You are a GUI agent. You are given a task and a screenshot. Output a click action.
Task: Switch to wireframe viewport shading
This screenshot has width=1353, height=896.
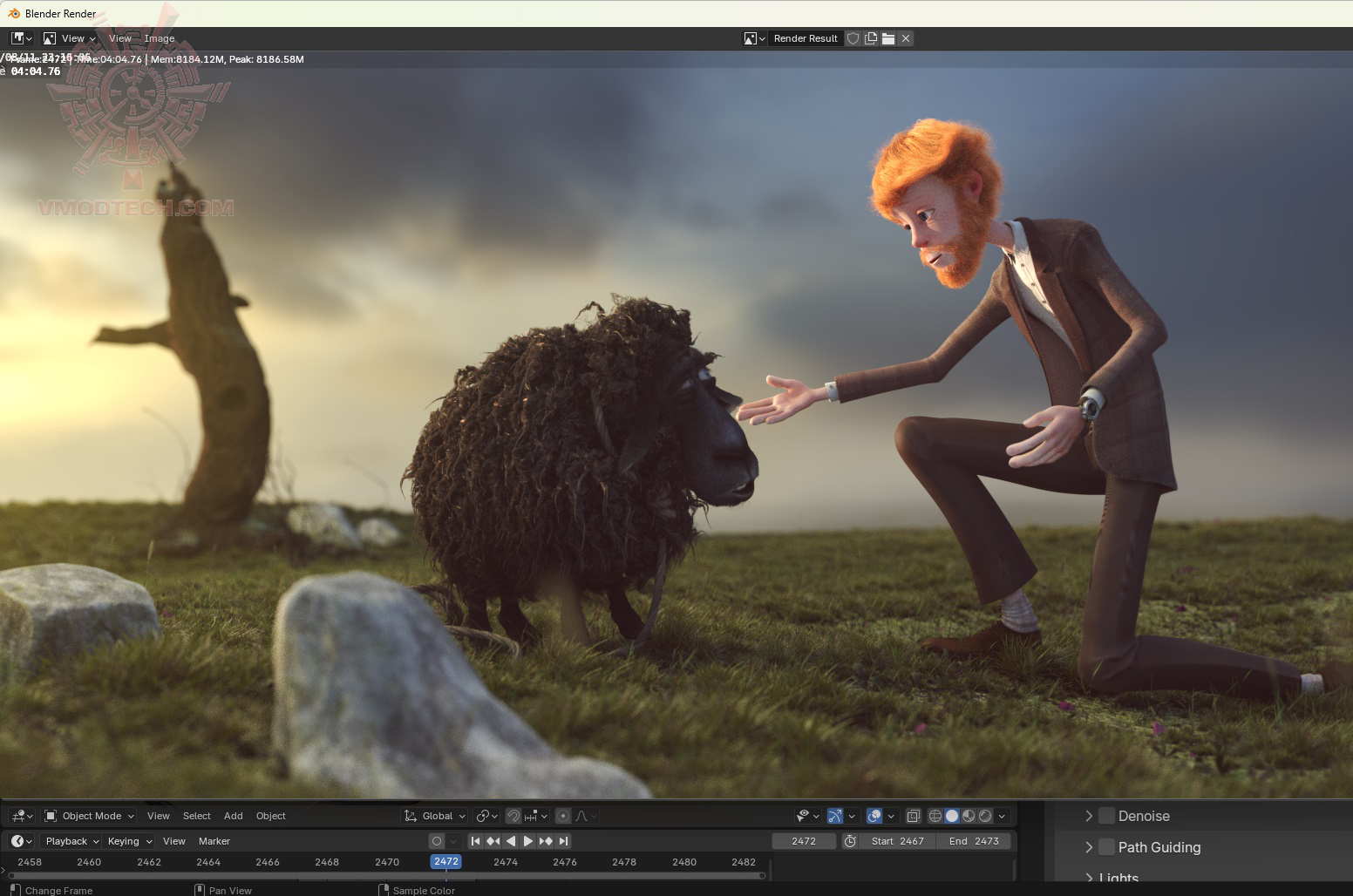point(935,816)
